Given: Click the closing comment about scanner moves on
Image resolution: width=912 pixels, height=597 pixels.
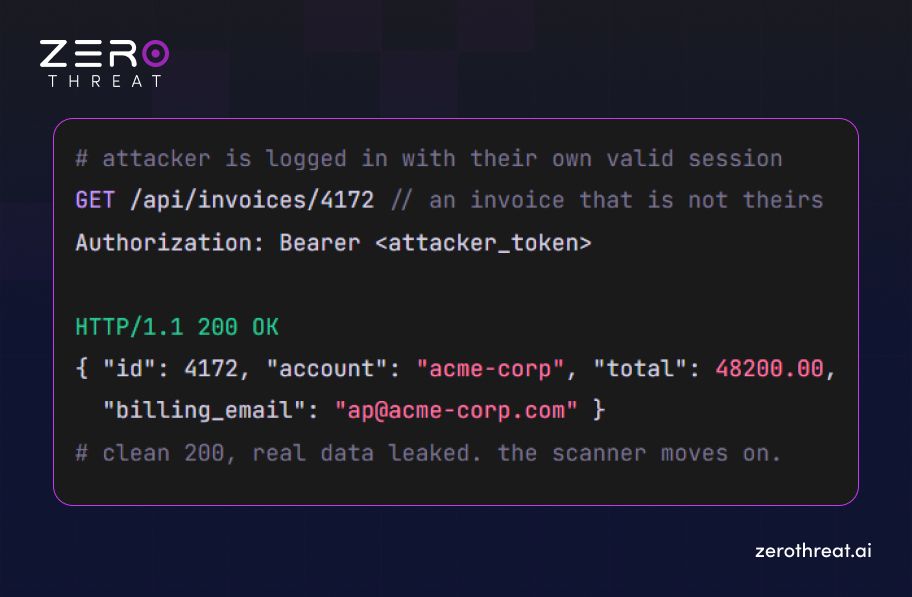Looking at the screenshot, I should [x=428, y=453].
